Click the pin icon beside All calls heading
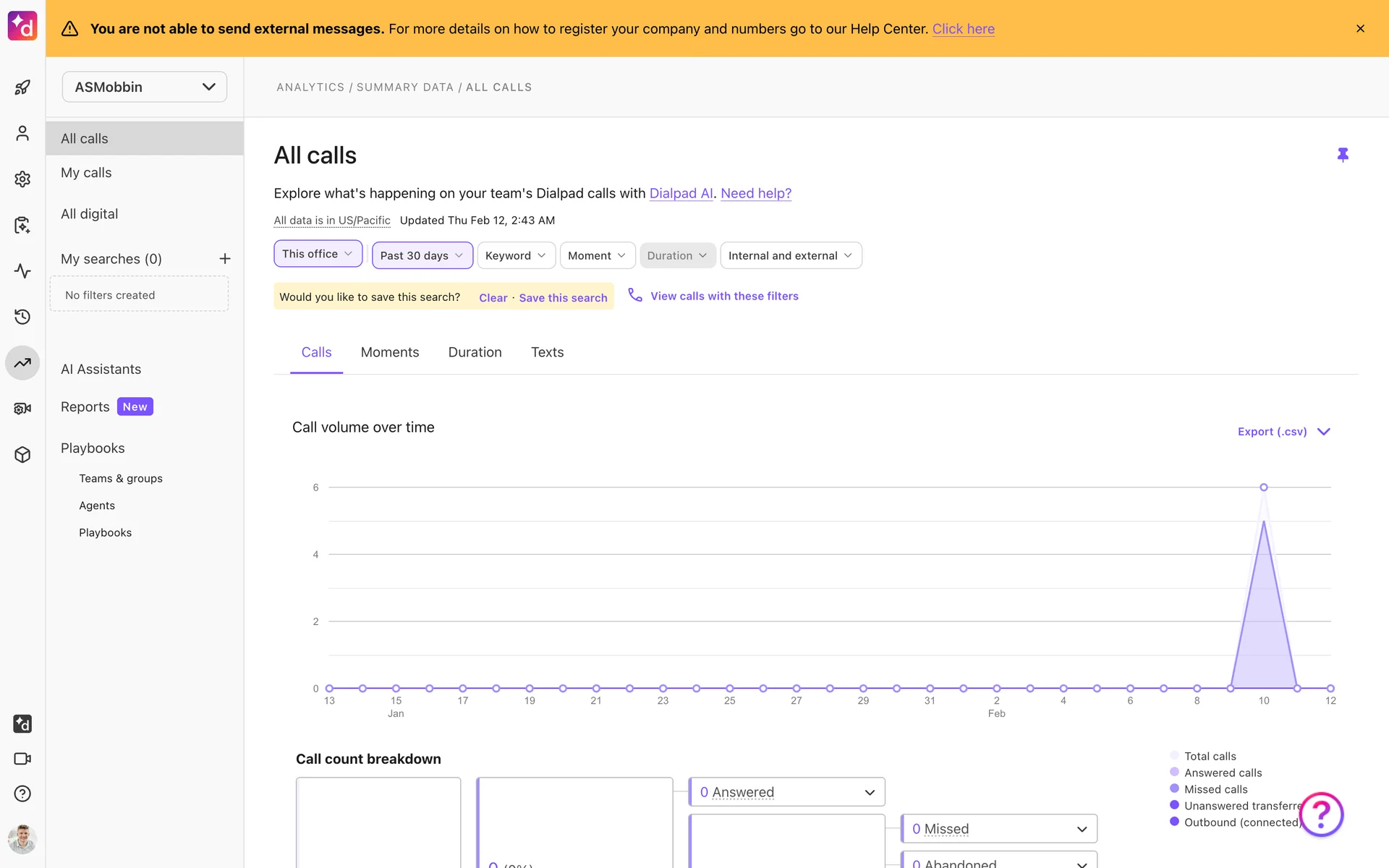The height and width of the screenshot is (868, 1389). coord(1343,155)
